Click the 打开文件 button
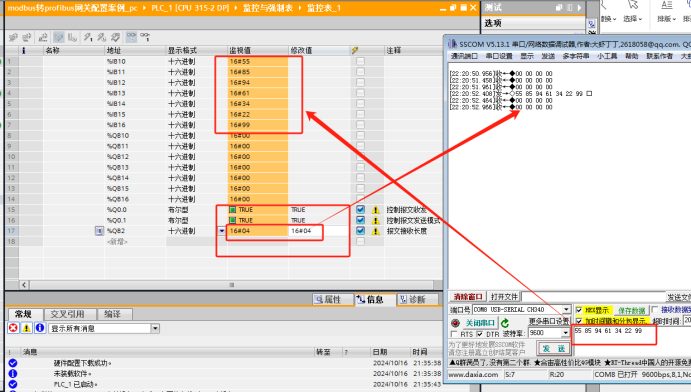Screen dimensions: 691x392 click(504, 296)
